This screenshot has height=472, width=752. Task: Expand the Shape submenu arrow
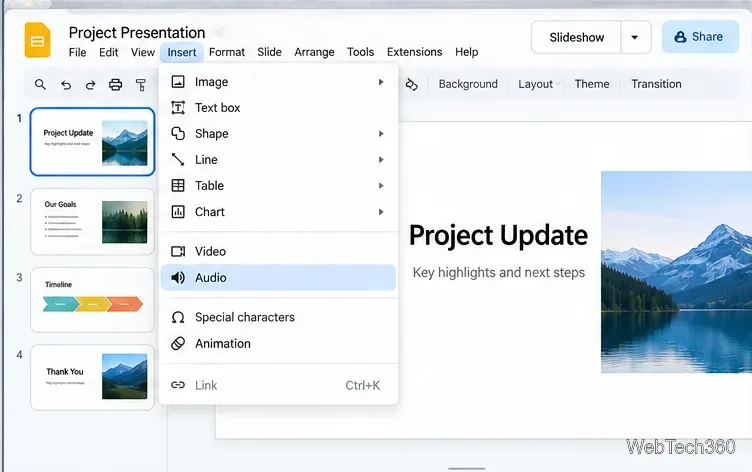click(x=381, y=133)
